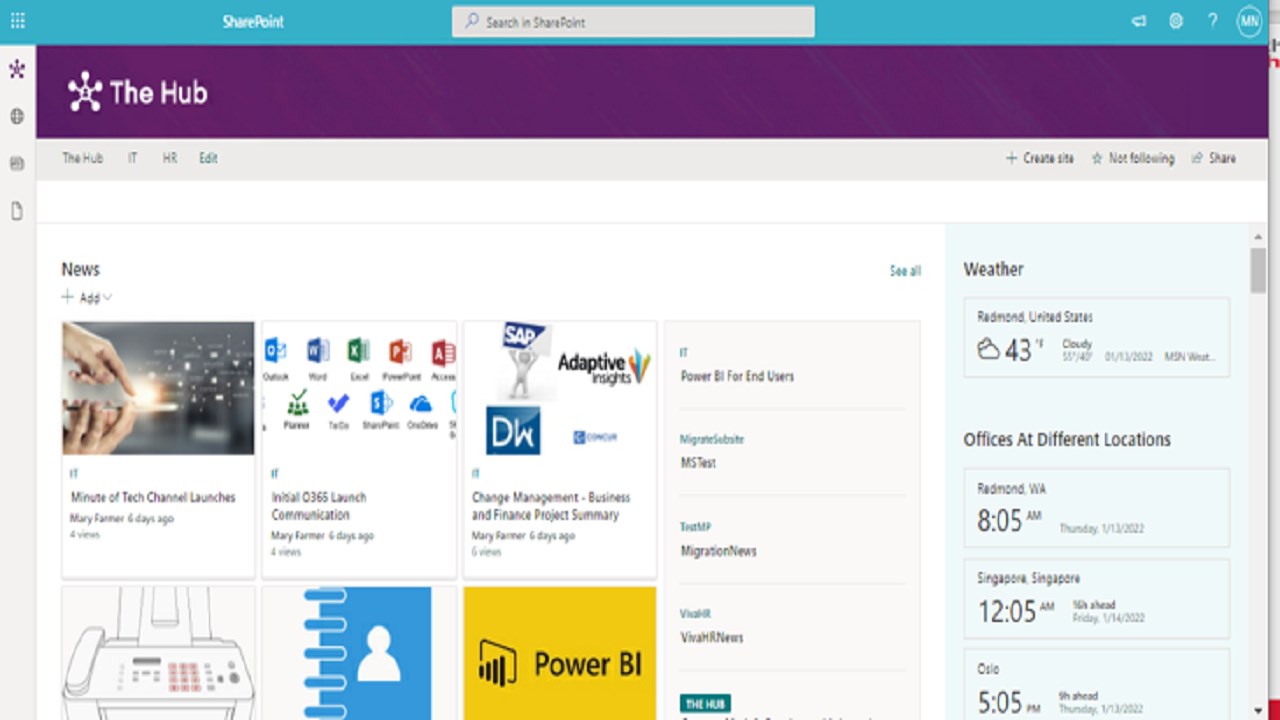Click scrollbar up arrow
The width and height of the screenshot is (1280, 720).
pos(1258,237)
